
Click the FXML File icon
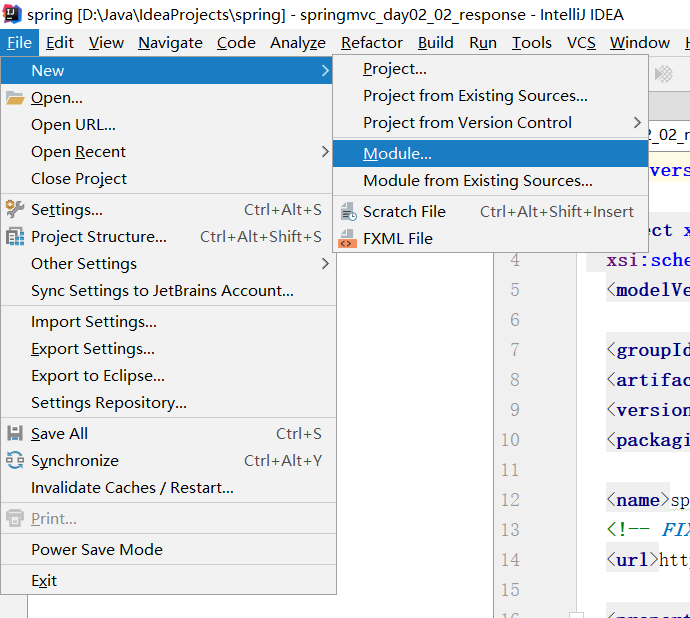347,239
